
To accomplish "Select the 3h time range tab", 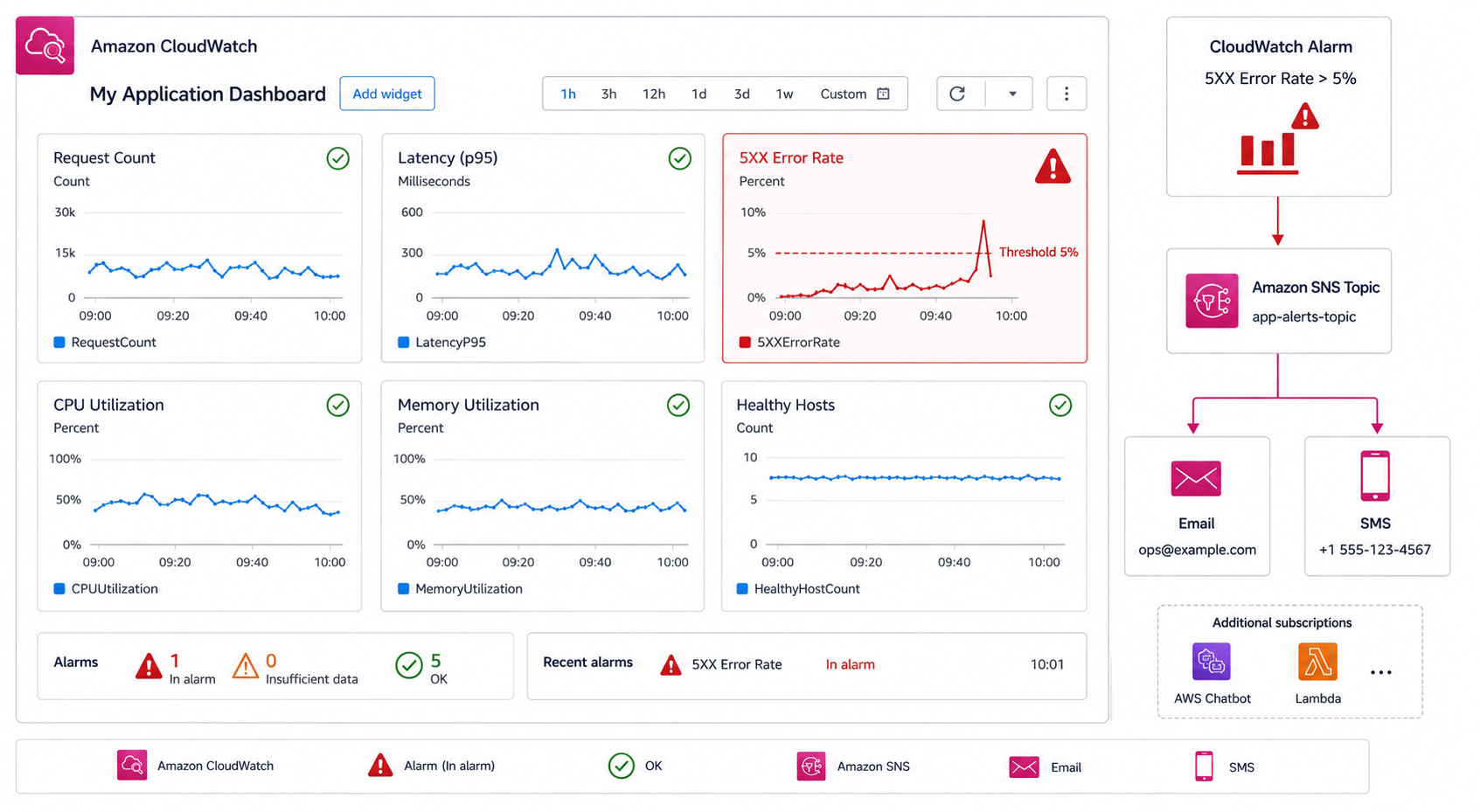I will point(609,94).
